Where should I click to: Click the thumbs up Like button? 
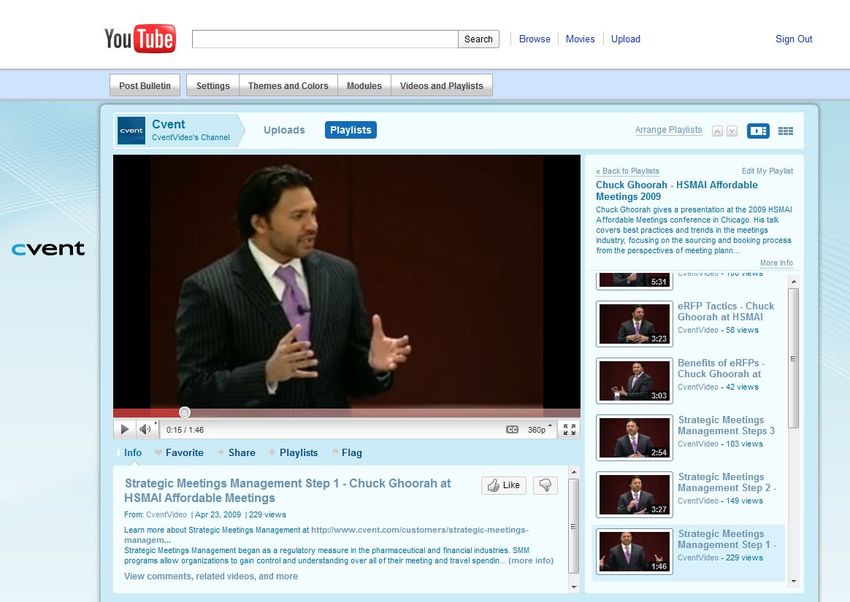tap(504, 485)
